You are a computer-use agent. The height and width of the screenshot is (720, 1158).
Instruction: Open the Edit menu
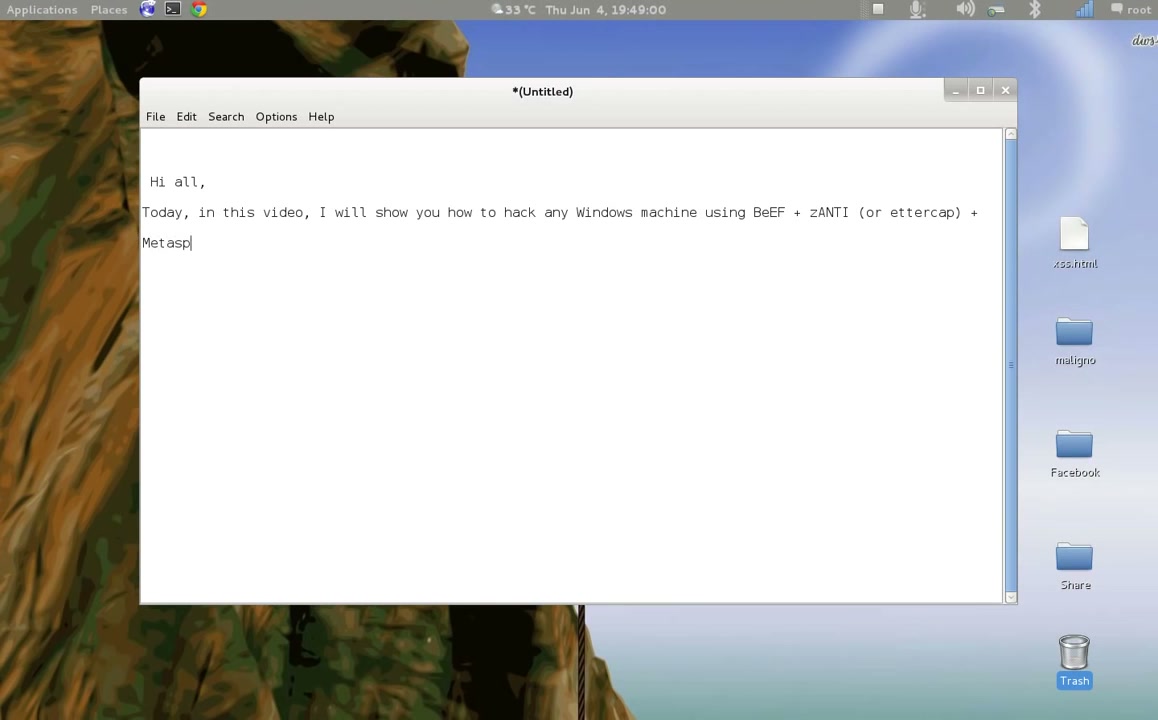click(x=186, y=117)
